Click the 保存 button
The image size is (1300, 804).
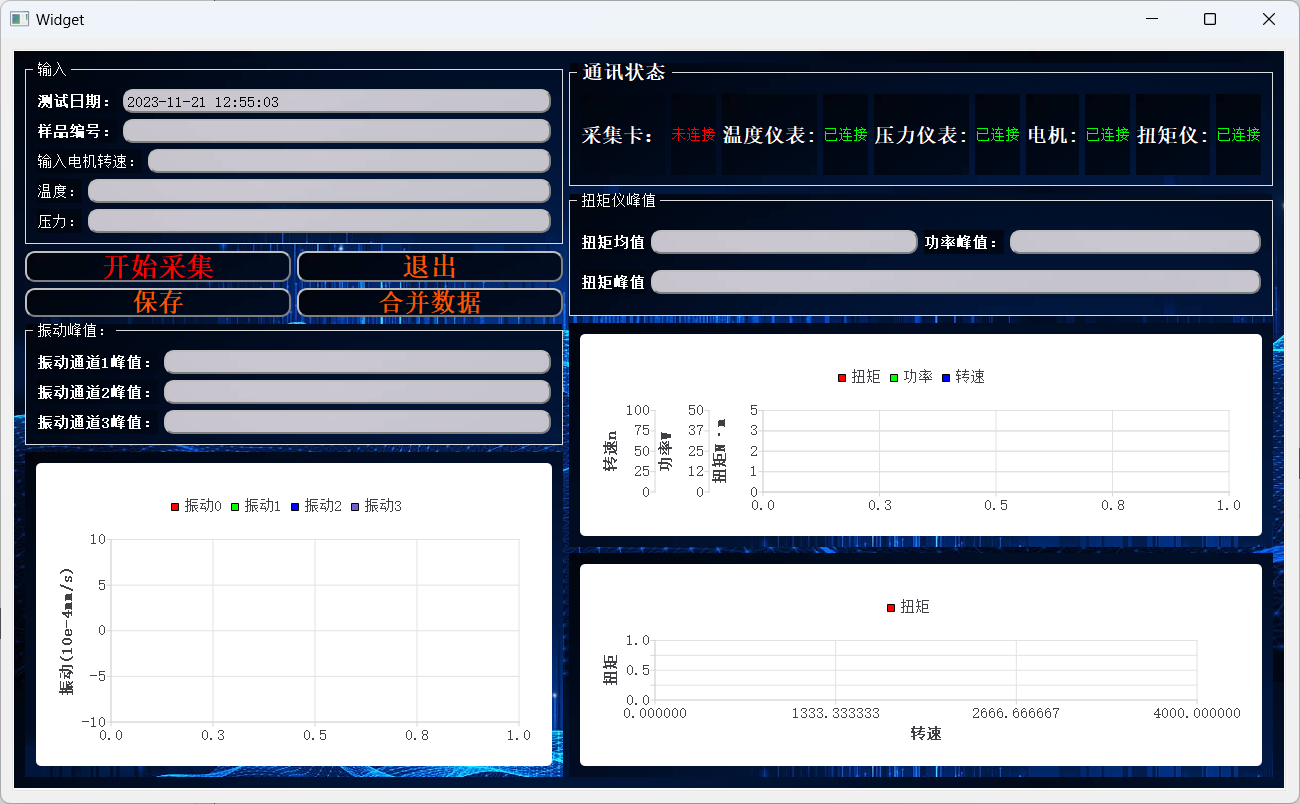158,302
